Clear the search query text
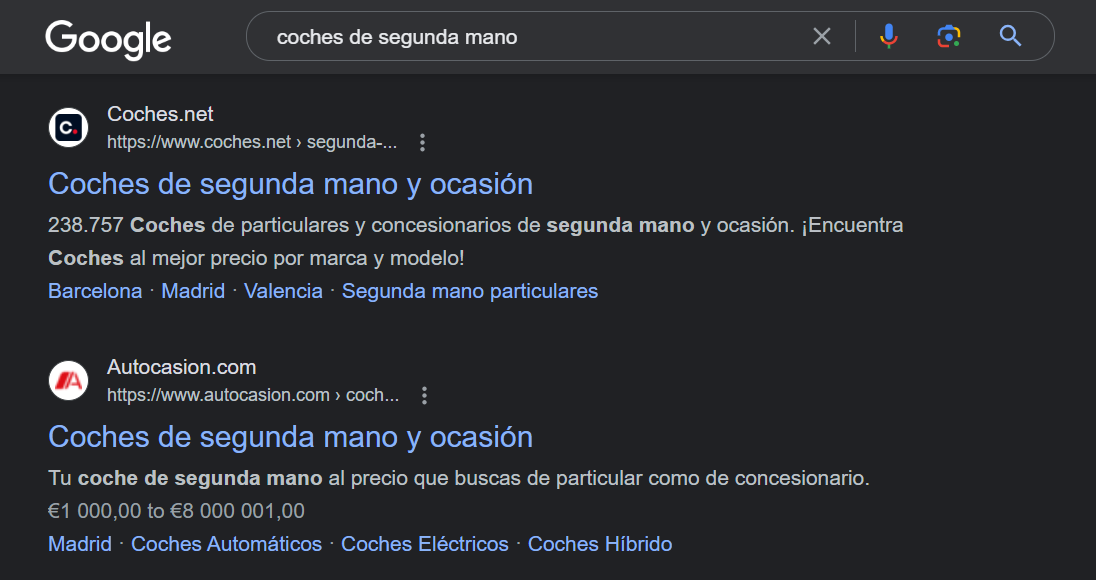 point(821,37)
